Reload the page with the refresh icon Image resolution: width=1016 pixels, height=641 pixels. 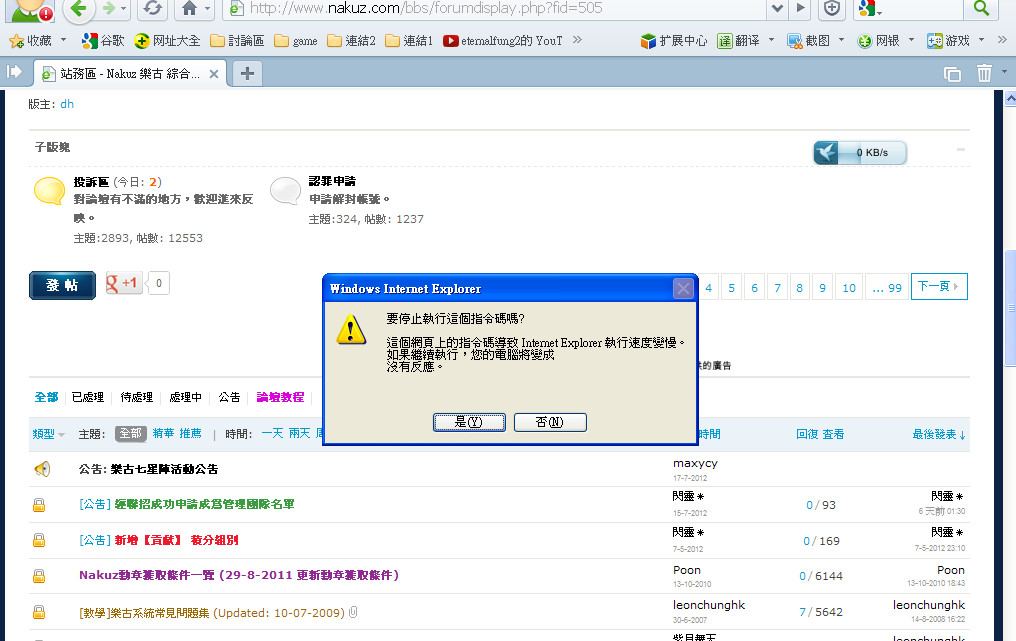151,9
